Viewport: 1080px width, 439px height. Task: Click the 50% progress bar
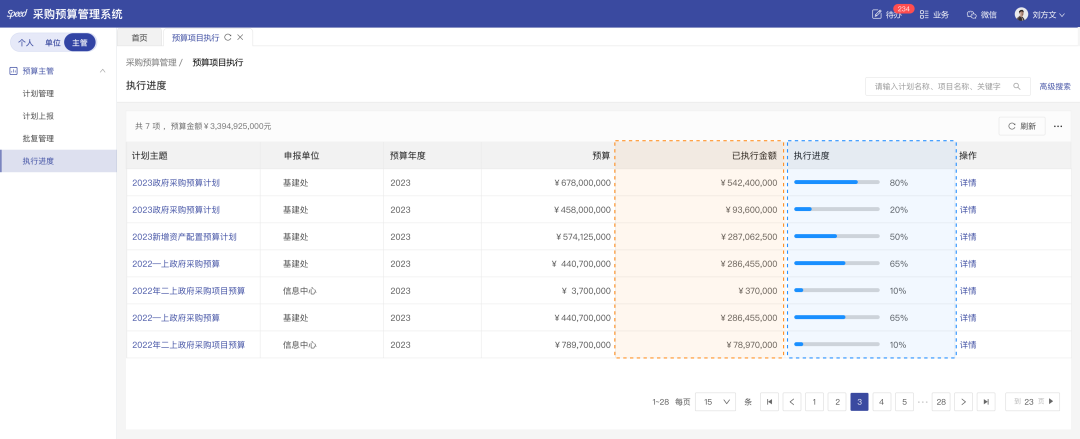837,236
